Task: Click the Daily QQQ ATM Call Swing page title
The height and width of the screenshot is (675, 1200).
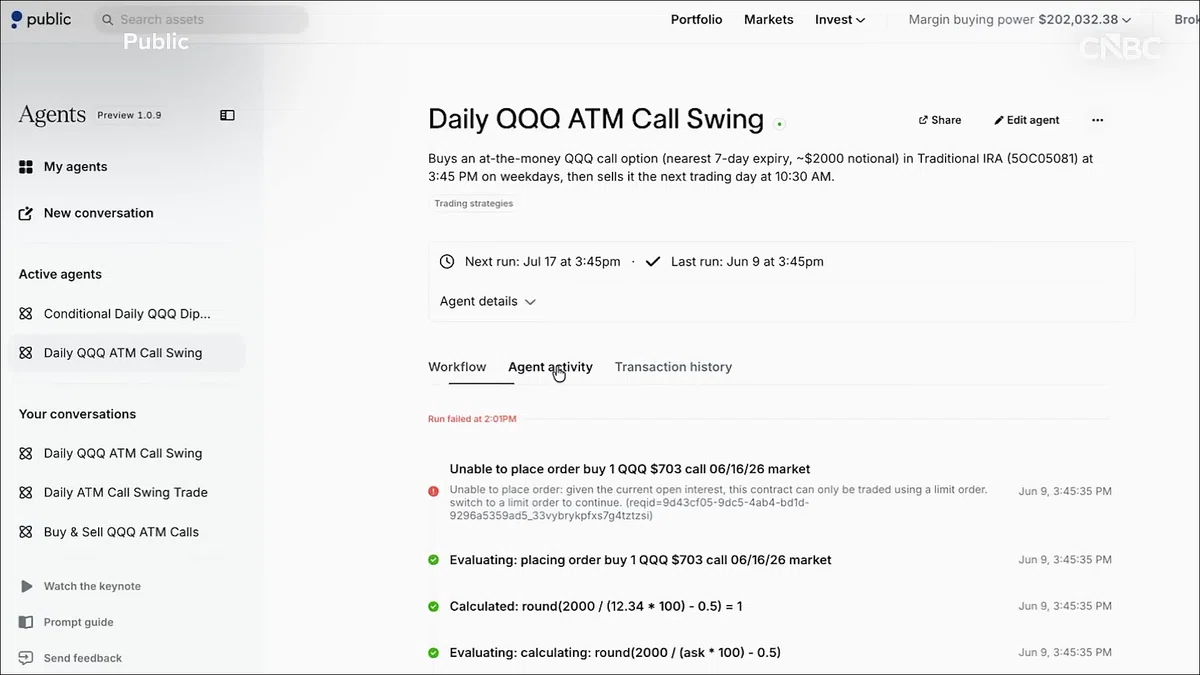Action: click(x=596, y=119)
